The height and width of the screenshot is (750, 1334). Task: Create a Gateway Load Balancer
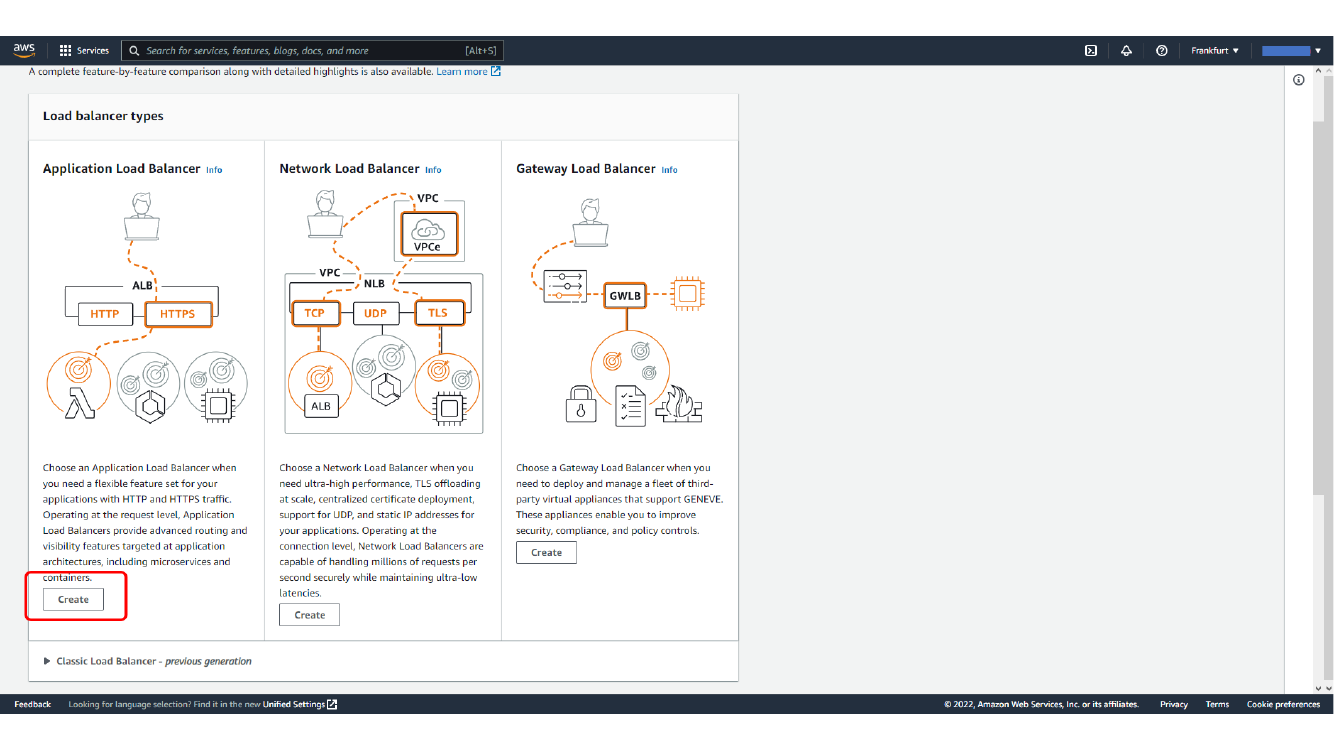[x=546, y=552]
